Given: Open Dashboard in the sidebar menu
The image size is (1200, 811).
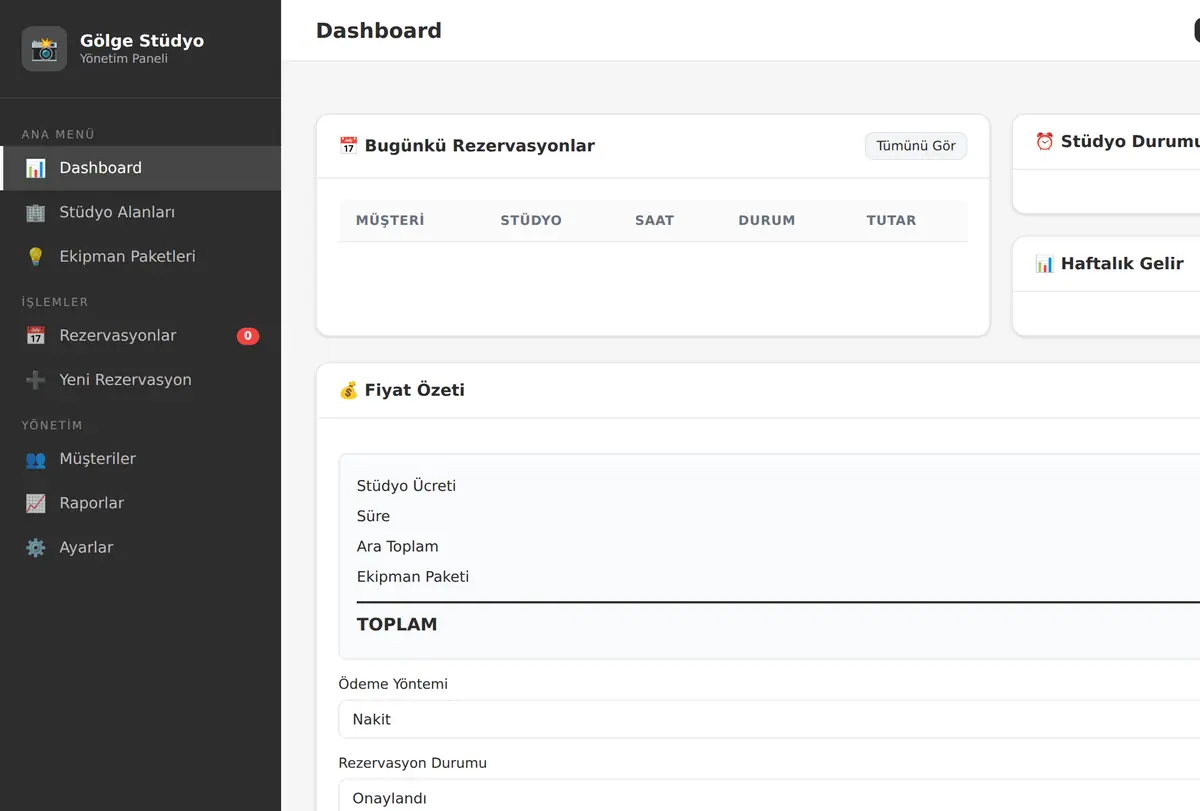Looking at the screenshot, I should click(x=141, y=168).
